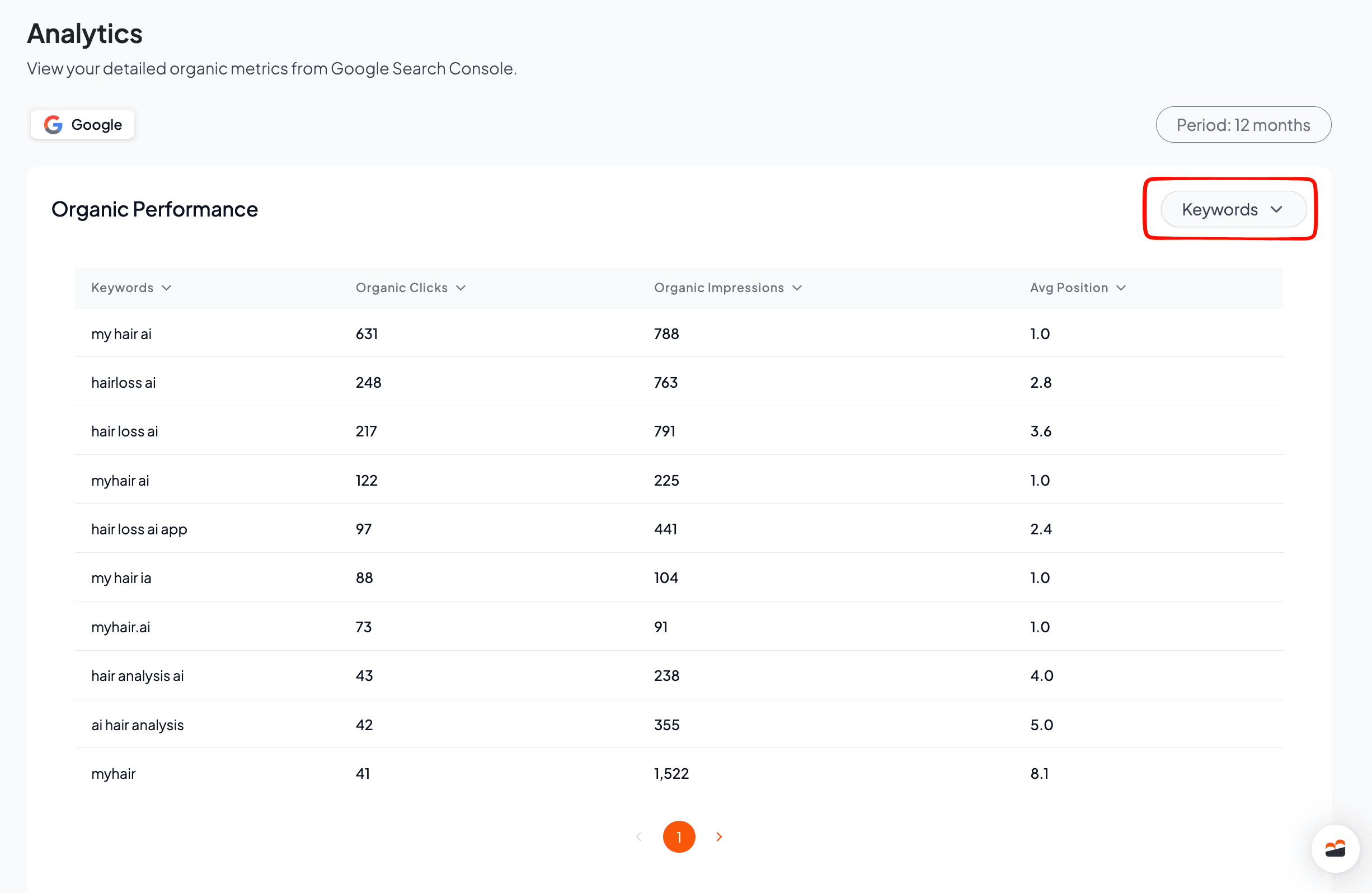Open the chat widget icon

tap(1335, 849)
